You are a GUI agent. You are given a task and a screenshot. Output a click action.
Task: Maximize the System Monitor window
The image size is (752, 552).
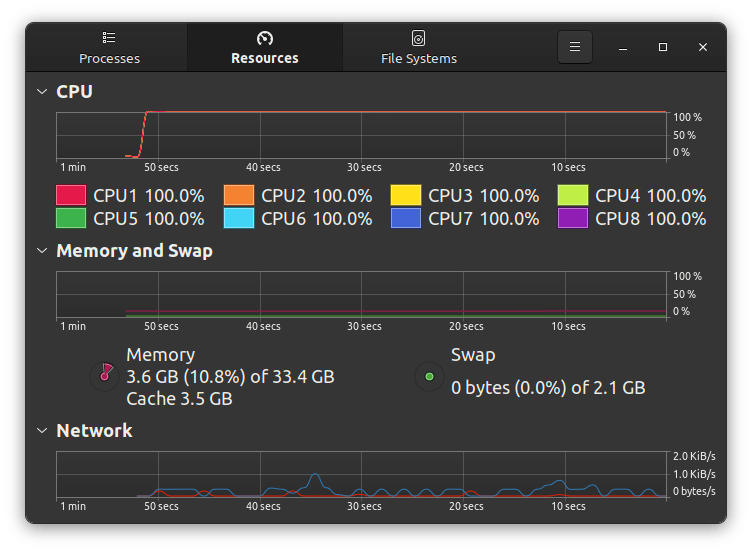tap(663, 47)
